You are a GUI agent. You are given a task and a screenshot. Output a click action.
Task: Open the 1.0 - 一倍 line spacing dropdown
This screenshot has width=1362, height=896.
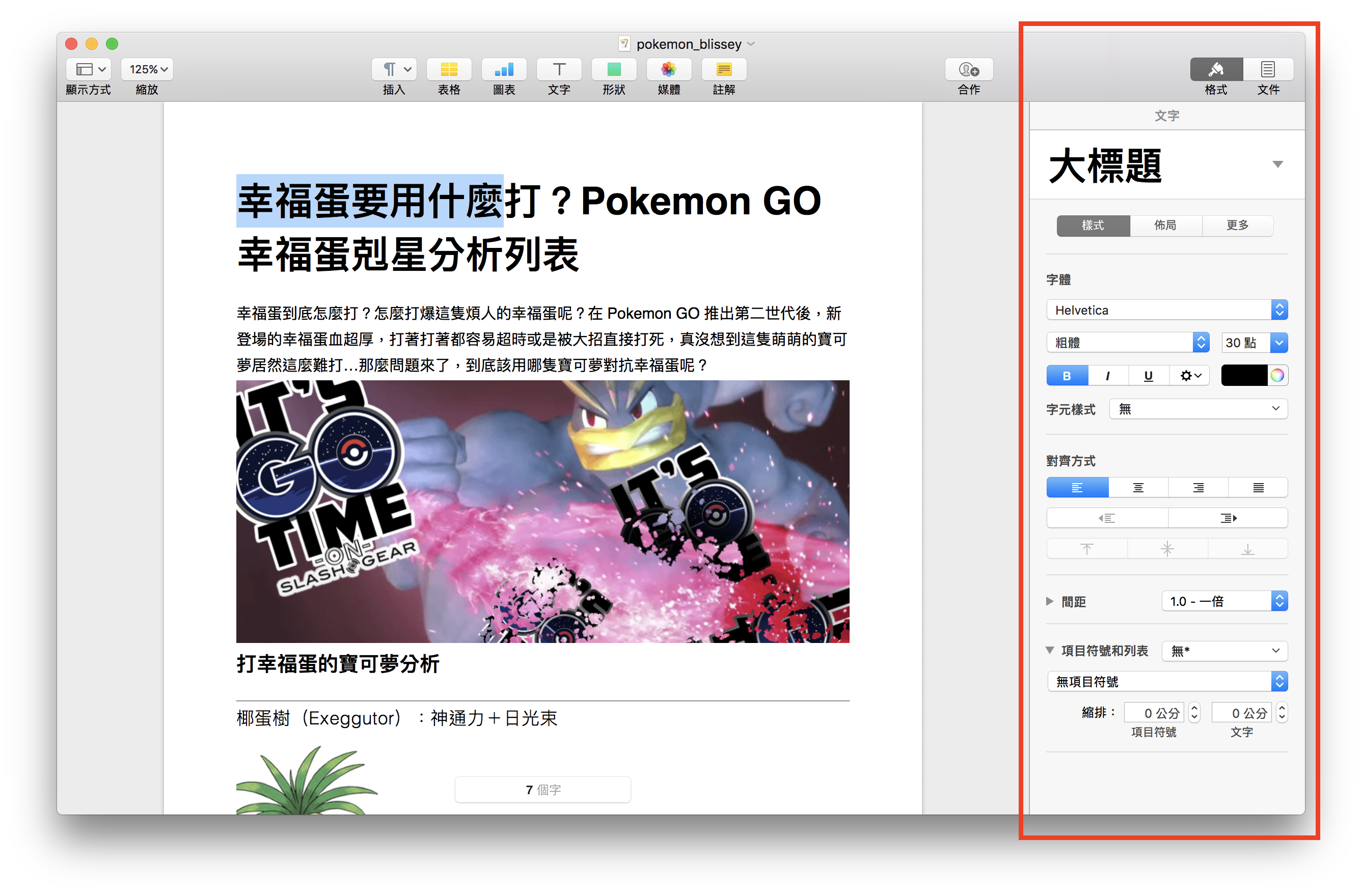[x=1224, y=601]
